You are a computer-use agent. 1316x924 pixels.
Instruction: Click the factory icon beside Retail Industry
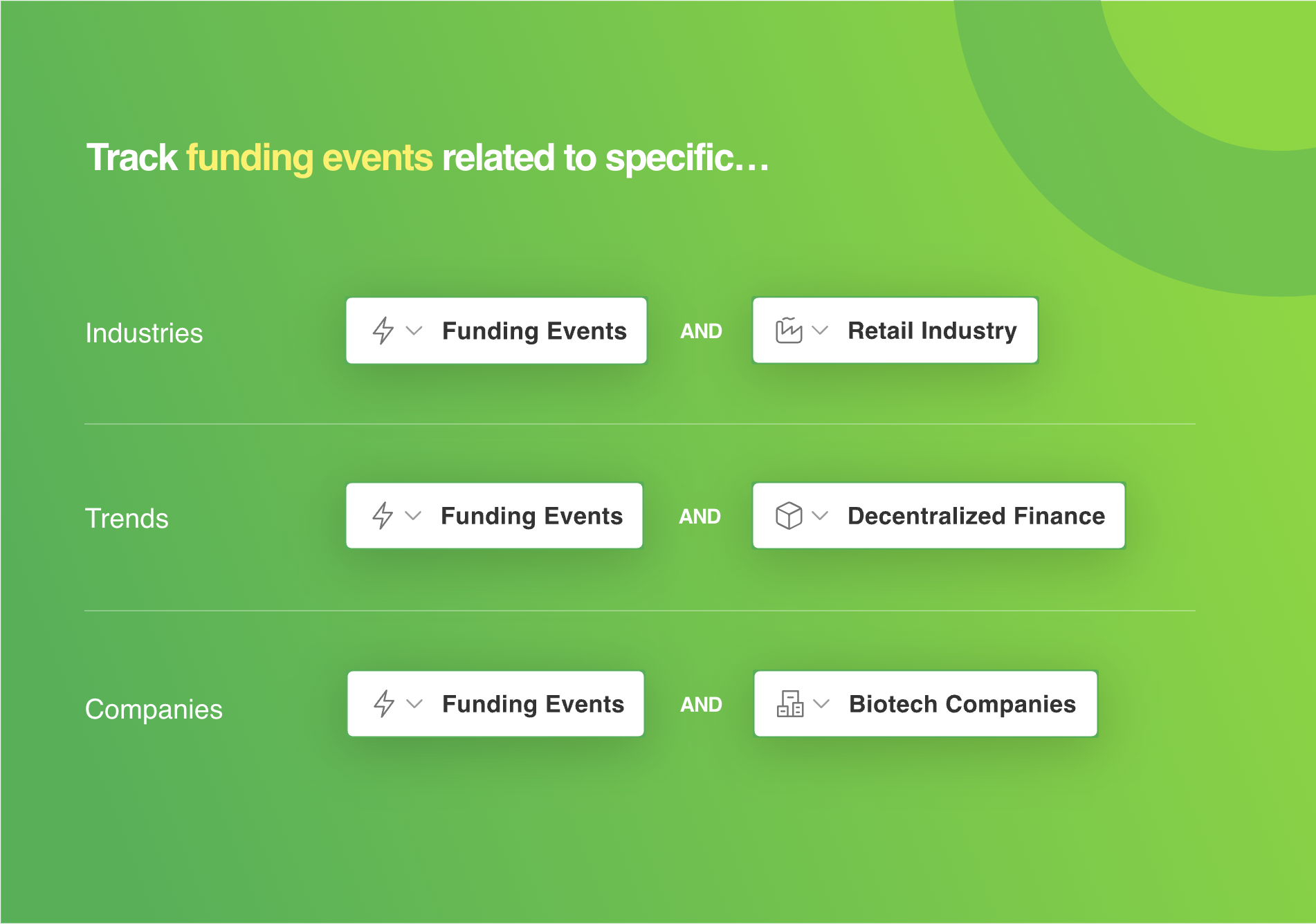pos(789,331)
